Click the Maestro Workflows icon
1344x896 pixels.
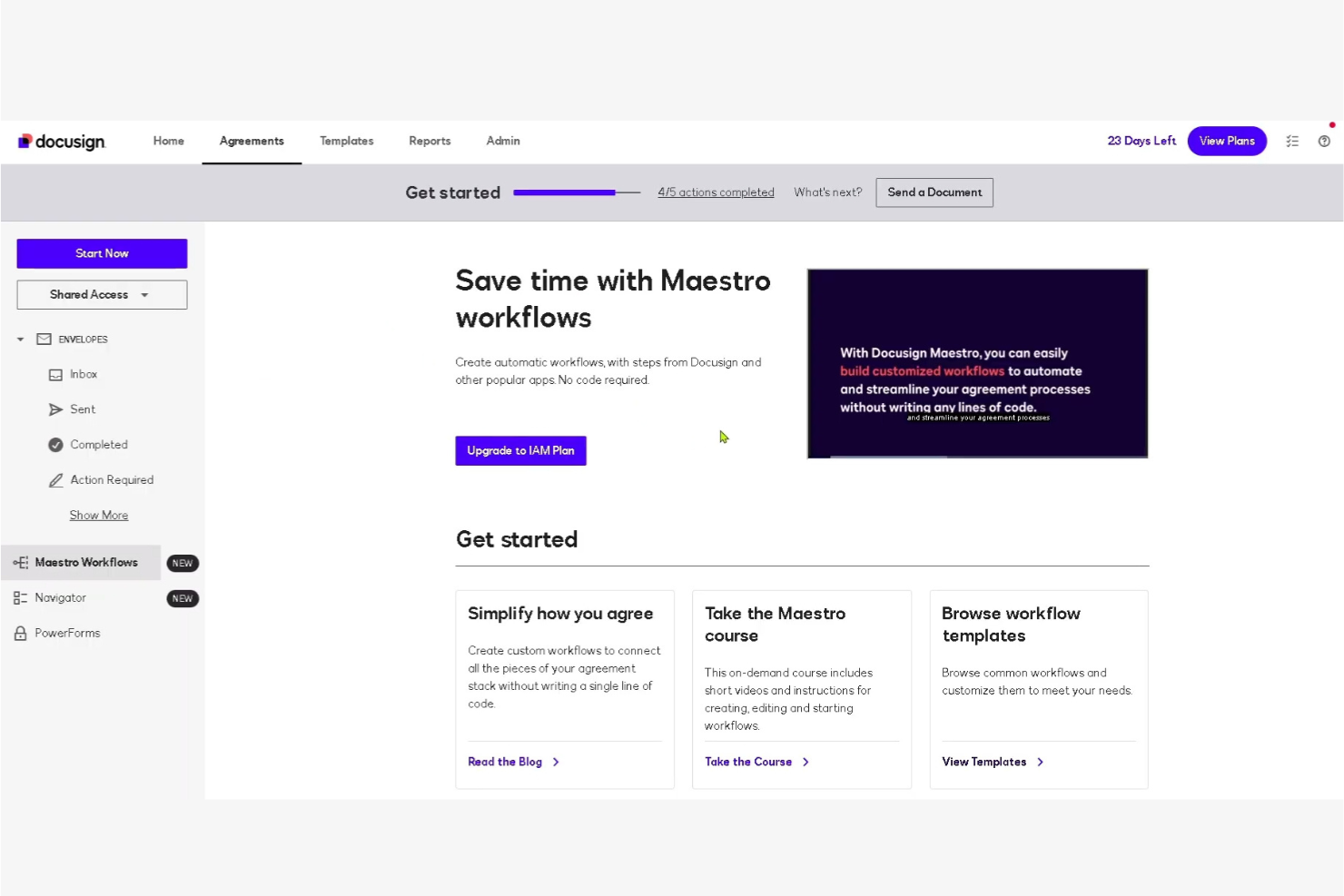tap(20, 563)
